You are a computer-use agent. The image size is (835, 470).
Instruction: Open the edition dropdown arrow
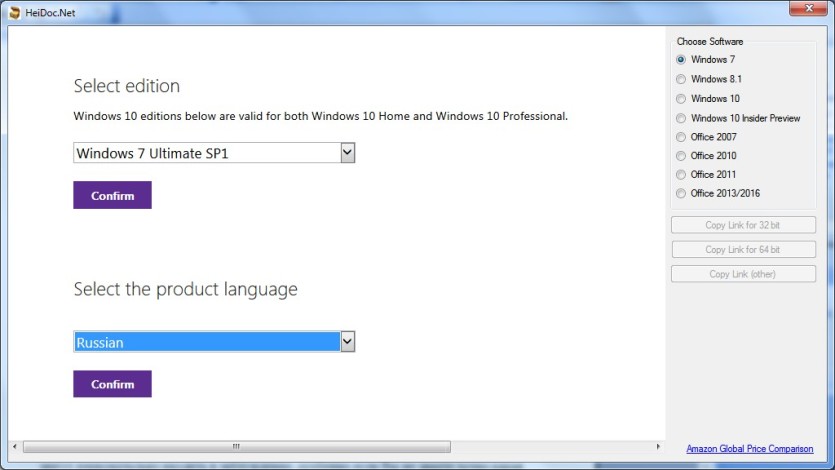tap(348, 153)
